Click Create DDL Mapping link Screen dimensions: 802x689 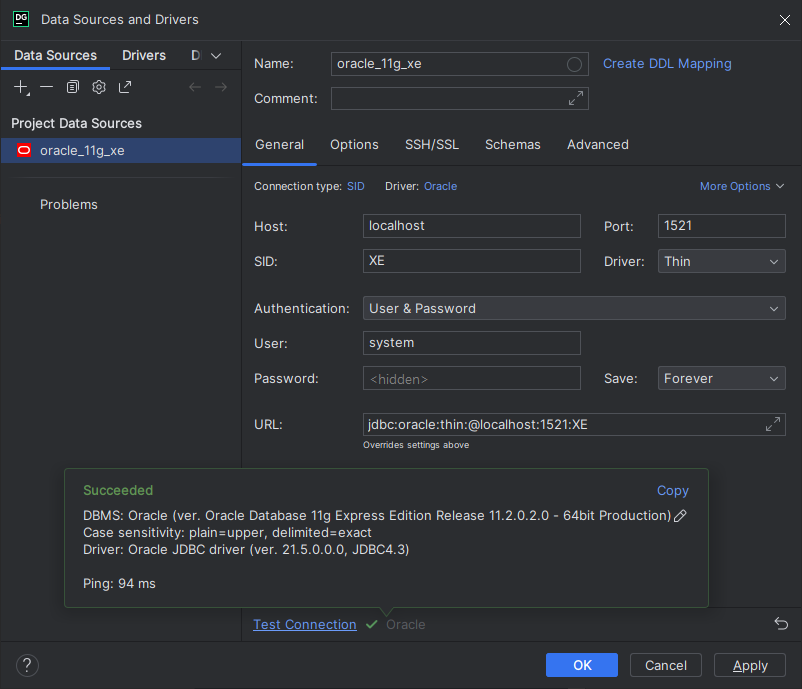(667, 63)
